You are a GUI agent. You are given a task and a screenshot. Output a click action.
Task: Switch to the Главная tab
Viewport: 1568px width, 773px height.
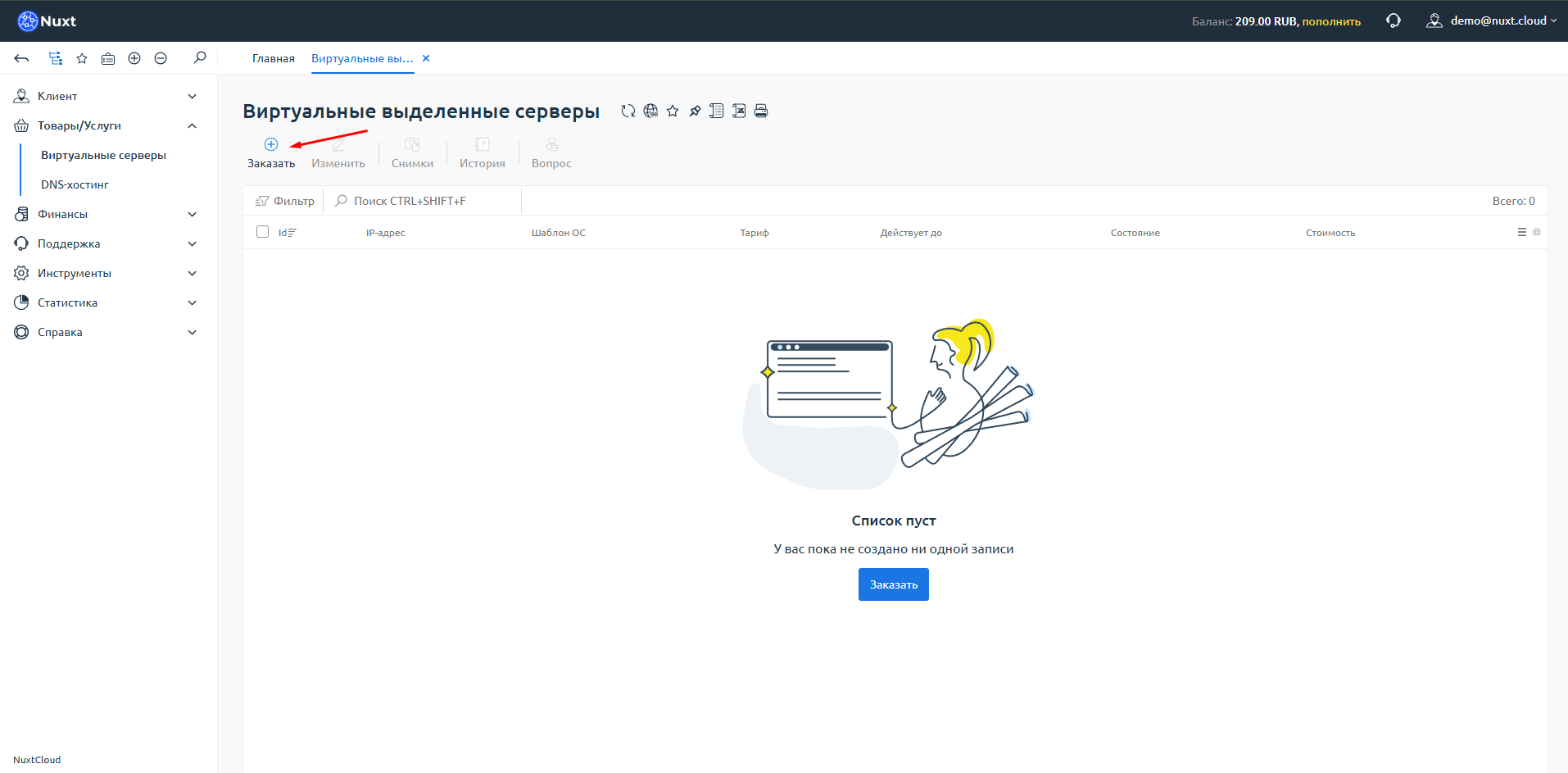[x=273, y=58]
